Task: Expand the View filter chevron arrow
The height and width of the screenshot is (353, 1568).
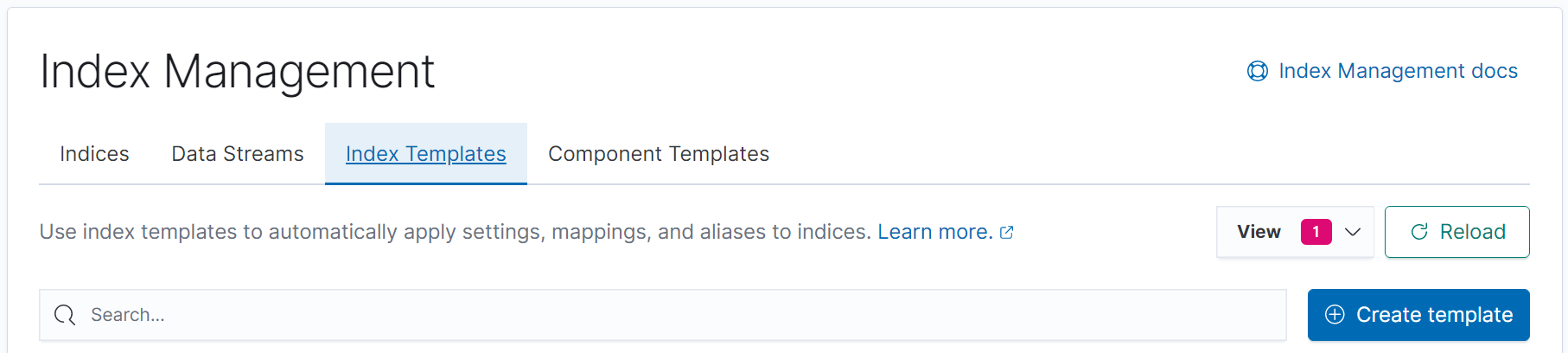Action: (1354, 232)
